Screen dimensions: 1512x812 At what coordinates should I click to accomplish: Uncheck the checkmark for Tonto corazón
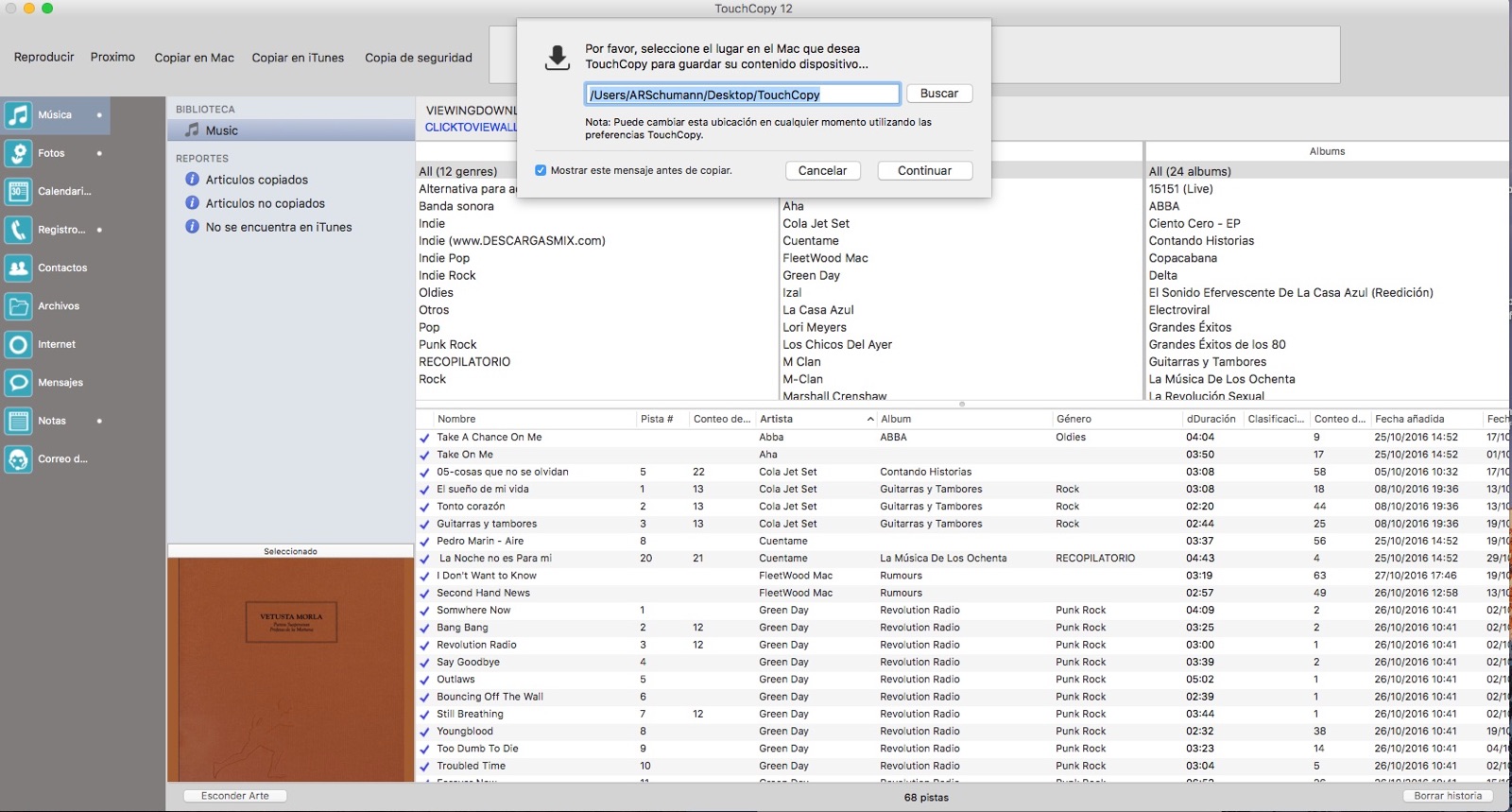pos(424,507)
